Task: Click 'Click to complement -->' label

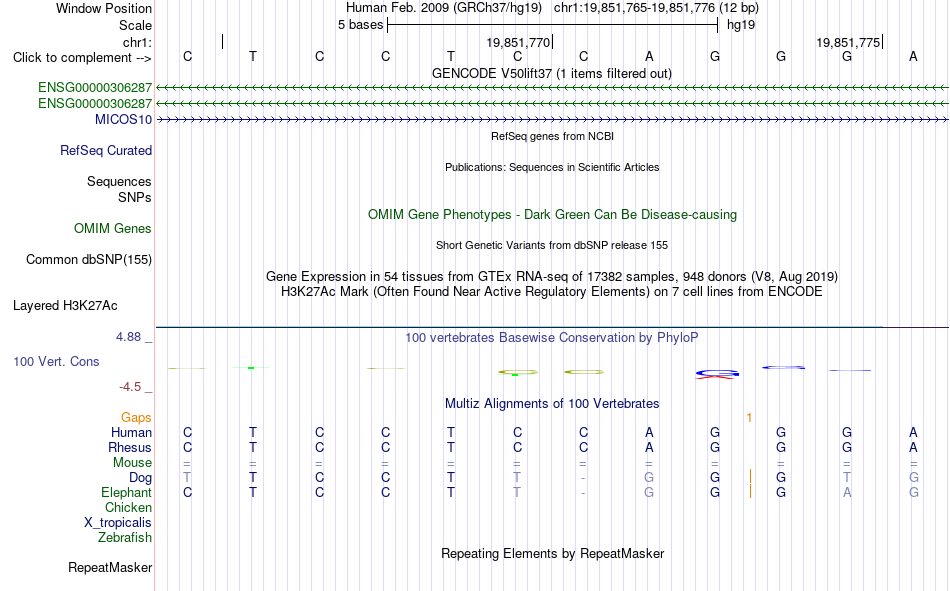Action: (x=82, y=58)
